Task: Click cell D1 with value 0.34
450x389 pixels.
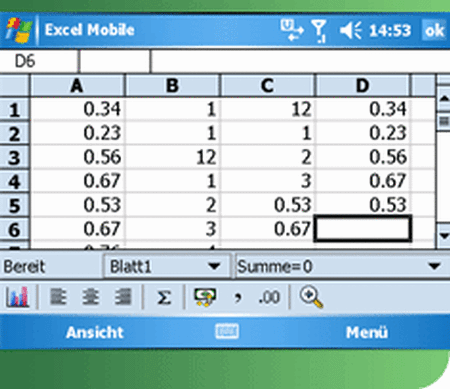Action: coord(362,109)
